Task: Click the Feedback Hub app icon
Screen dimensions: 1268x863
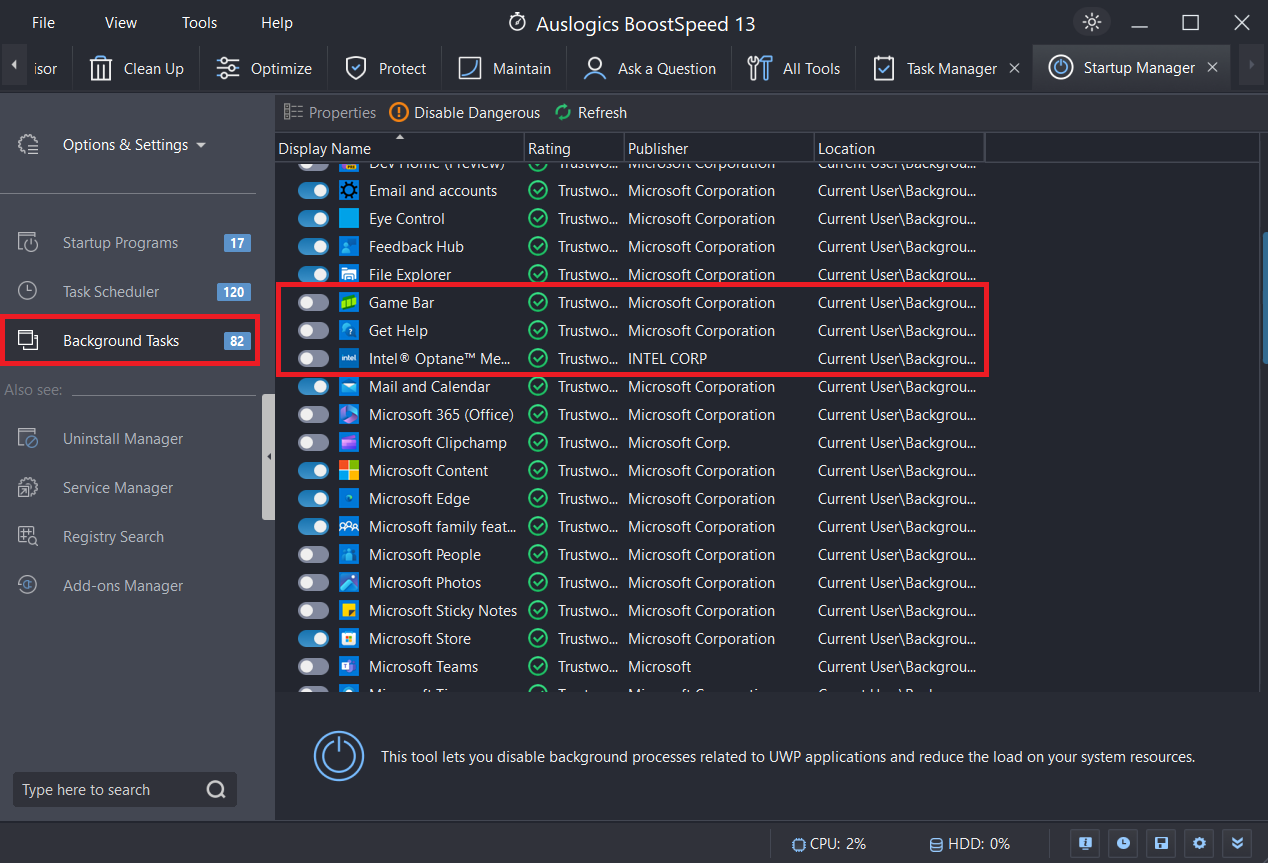Action: pyautogui.click(x=349, y=247)
